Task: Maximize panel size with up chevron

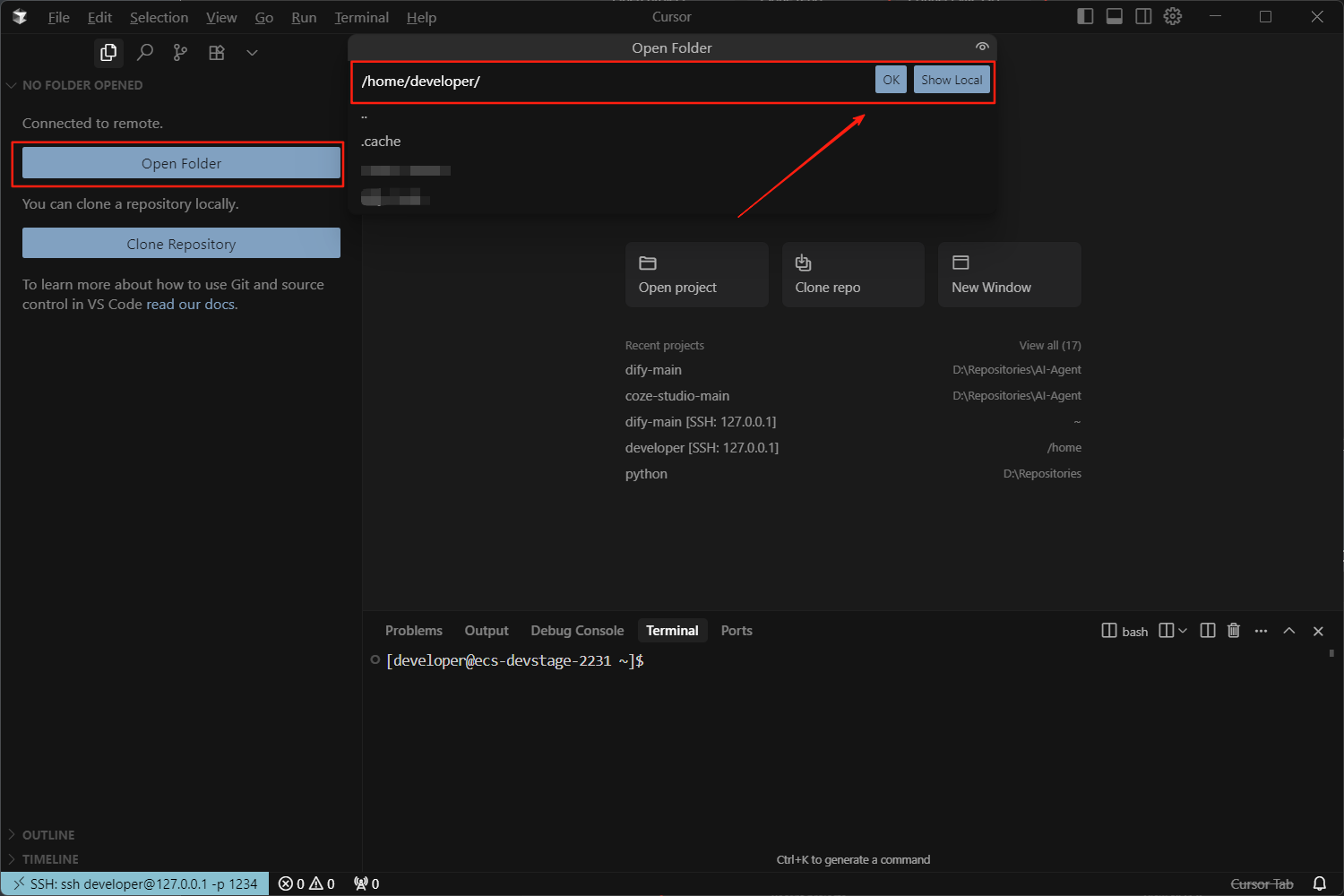Action: pyautogui.click(x=1289, y=631)
